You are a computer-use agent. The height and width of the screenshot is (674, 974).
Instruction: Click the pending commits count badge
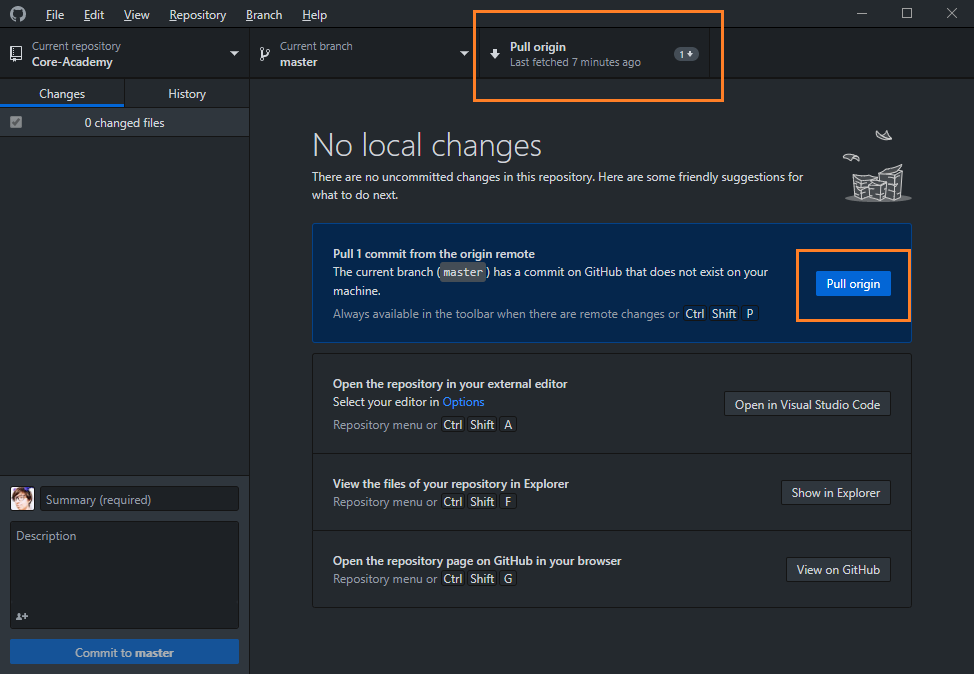pyautogui.click(x=686, y=54)
